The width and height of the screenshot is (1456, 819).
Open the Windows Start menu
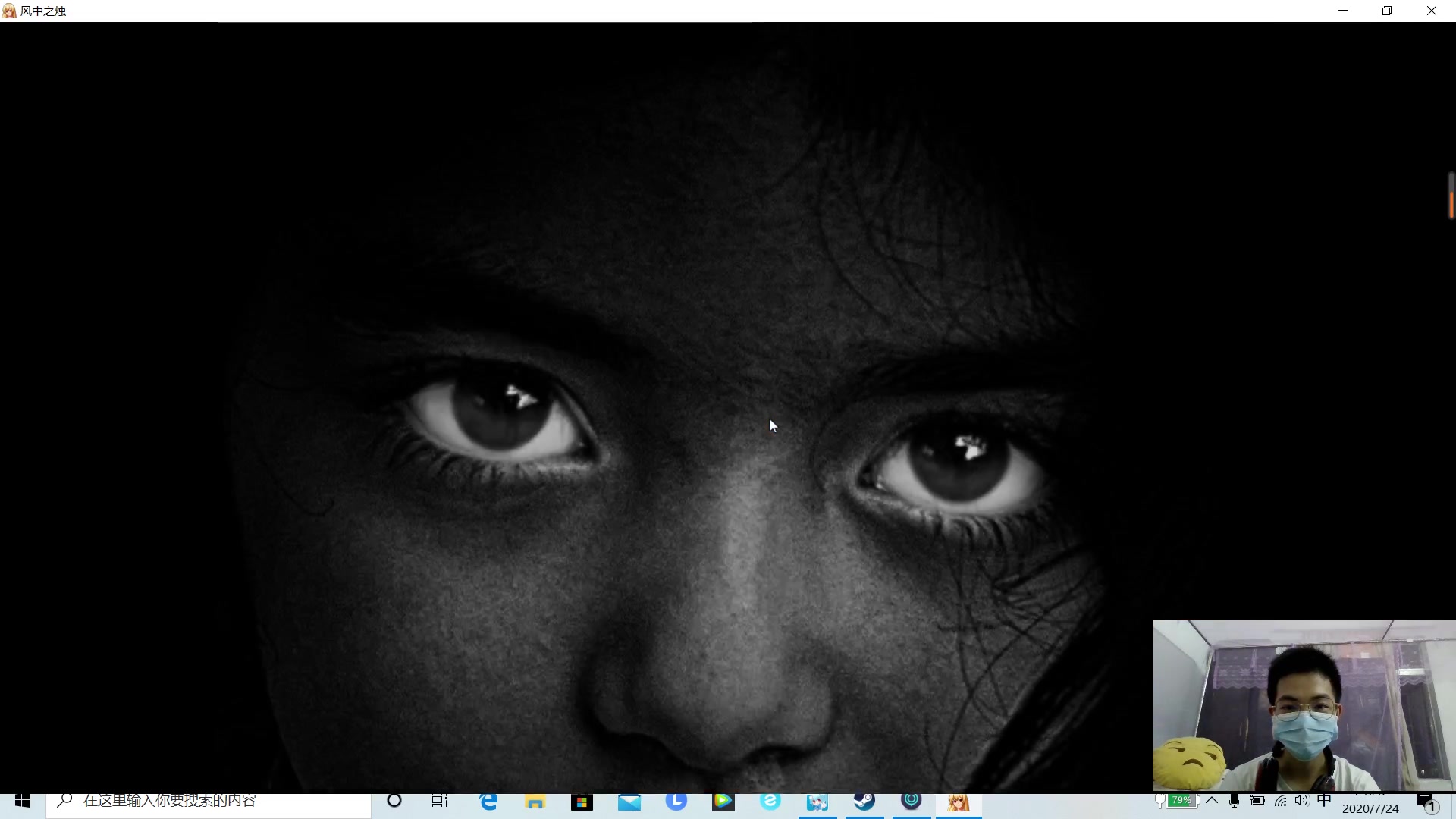(x=22, y=802)
